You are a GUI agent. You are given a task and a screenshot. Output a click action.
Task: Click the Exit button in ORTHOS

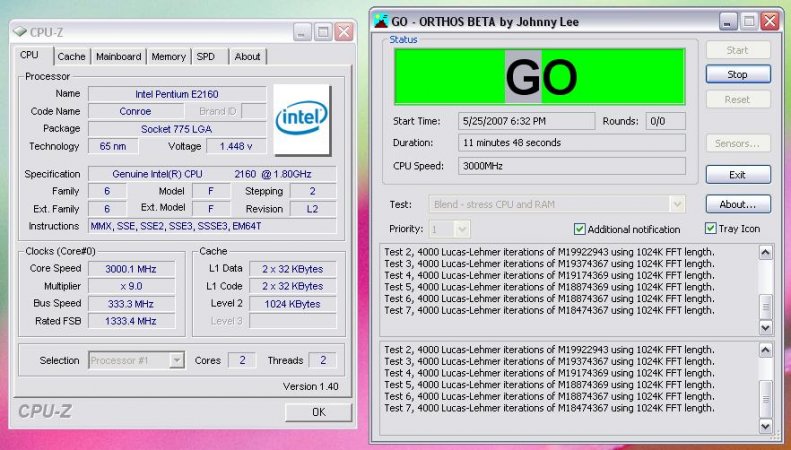point(738,175)
